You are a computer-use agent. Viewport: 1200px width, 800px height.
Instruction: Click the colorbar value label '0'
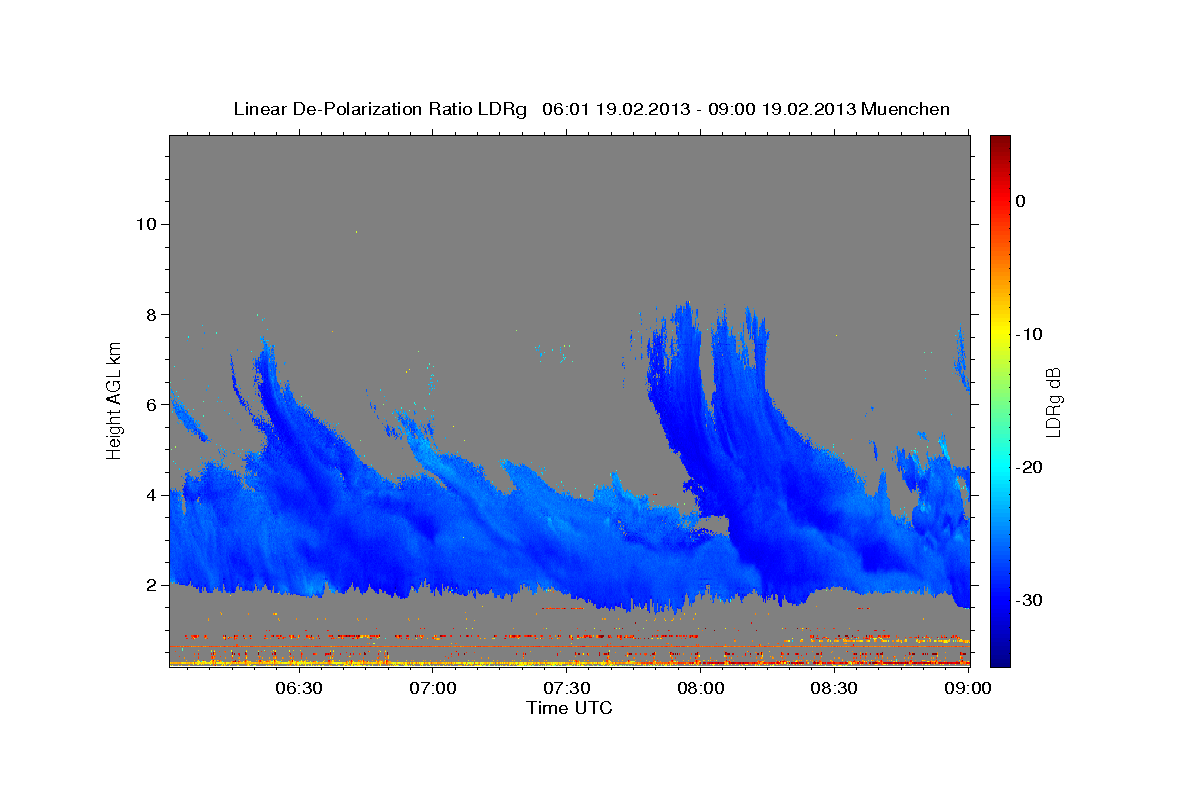1020,201
